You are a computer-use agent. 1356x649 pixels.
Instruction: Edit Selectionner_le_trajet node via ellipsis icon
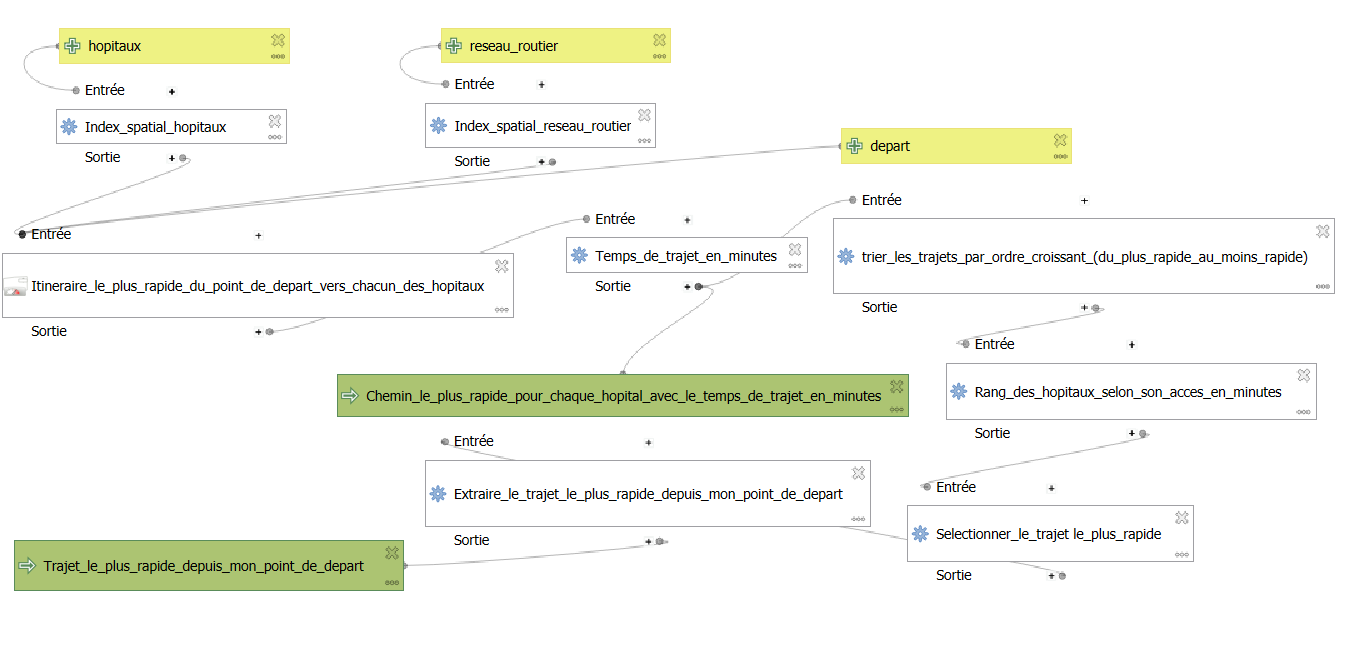tap(1182, 554)
